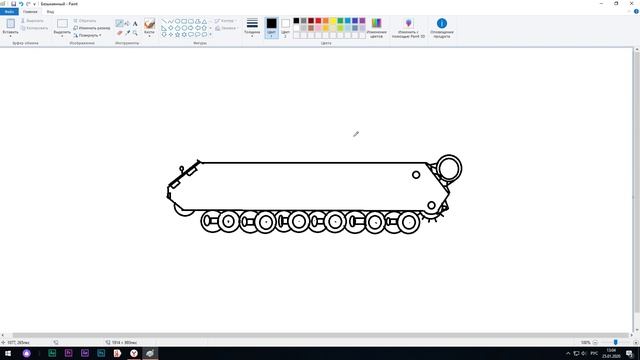
Task: Click Save icon in quick access toolbar
Action: [x=13, y=4]
